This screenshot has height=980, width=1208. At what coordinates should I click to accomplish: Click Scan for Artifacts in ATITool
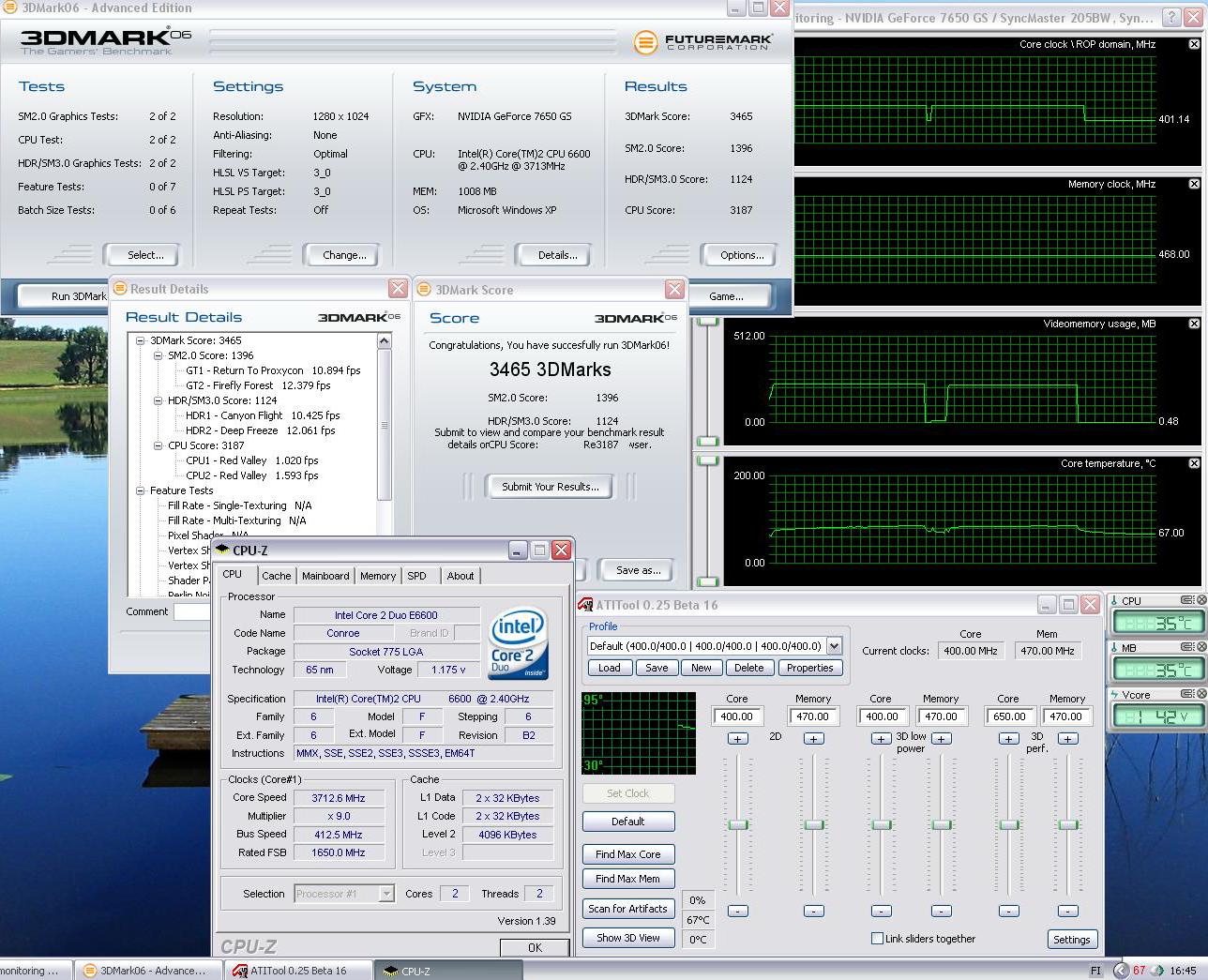[628, 909]
